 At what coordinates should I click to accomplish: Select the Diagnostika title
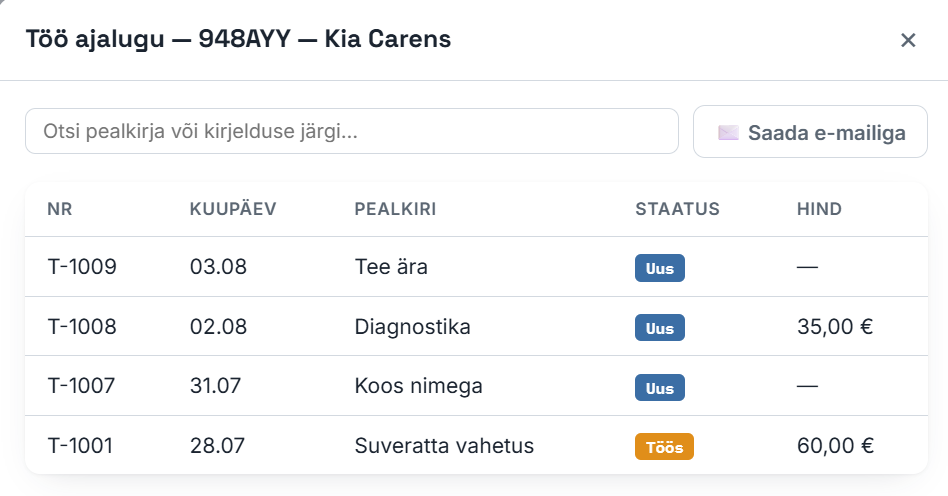[412, 327]
